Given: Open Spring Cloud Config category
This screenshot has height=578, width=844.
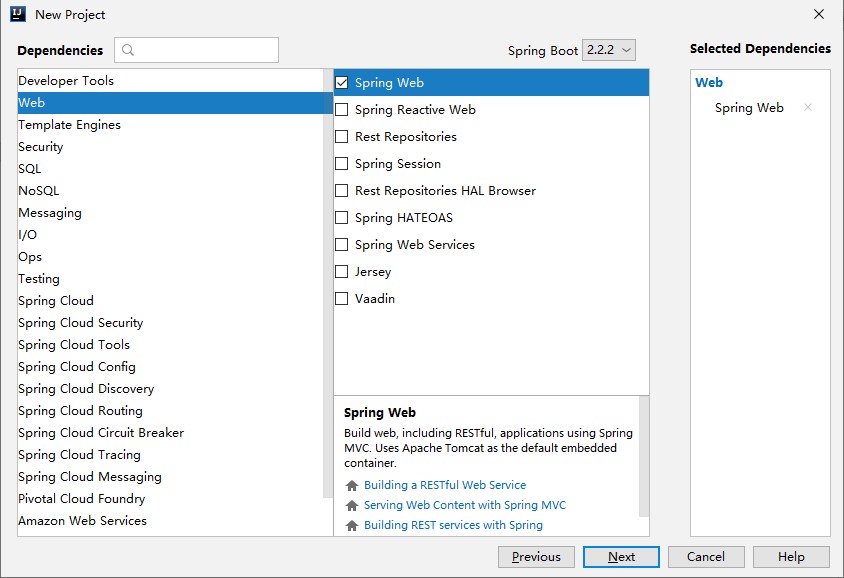Looking at the screenshot, I should coord(170,367).
